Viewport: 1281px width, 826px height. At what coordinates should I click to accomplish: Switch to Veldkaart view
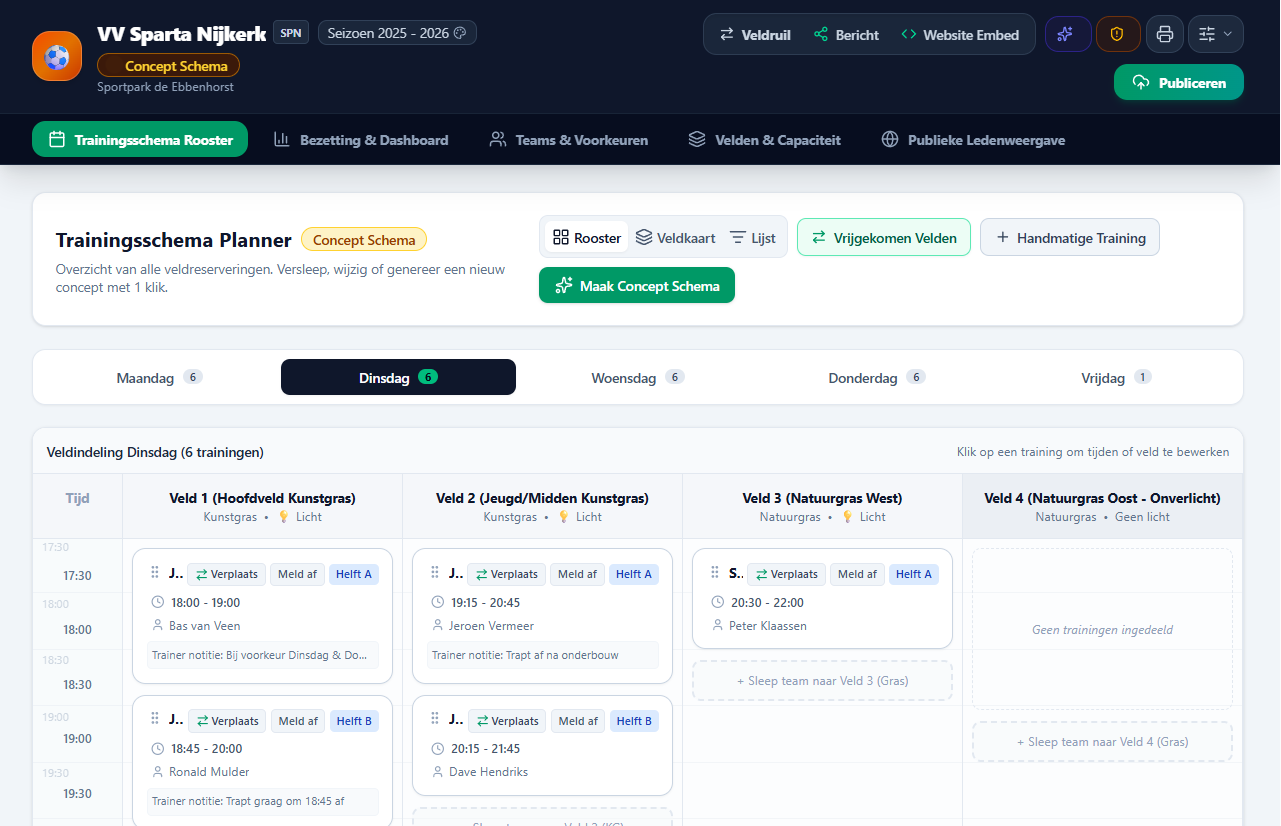676,238
